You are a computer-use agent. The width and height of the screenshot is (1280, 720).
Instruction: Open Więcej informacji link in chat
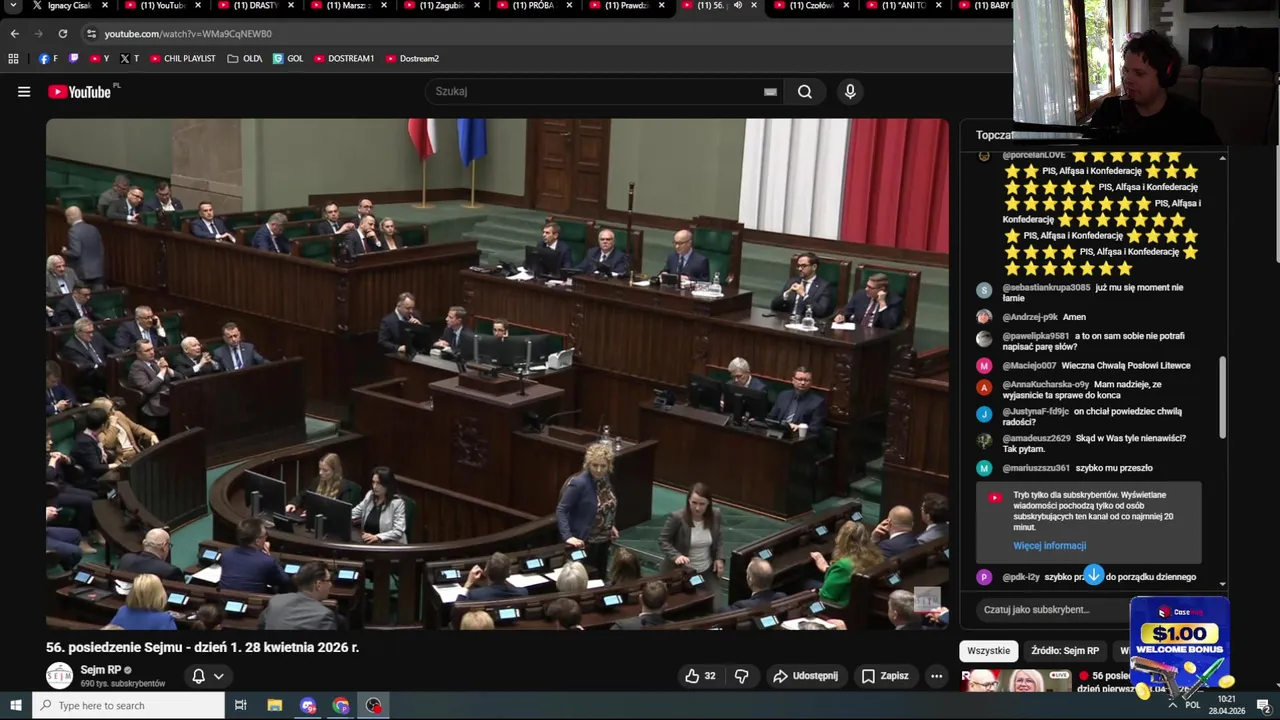point(1049,546)
